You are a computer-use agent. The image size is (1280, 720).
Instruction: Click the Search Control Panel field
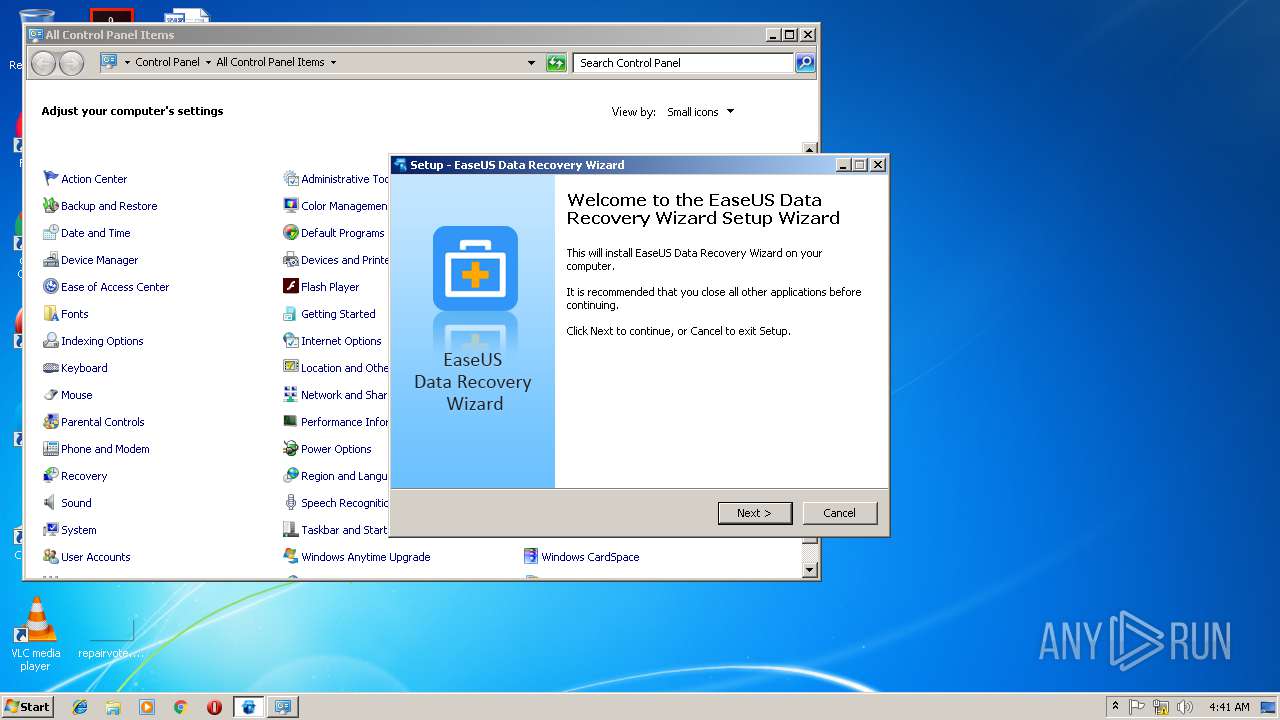pyautogui.click(x=684, y=63)
